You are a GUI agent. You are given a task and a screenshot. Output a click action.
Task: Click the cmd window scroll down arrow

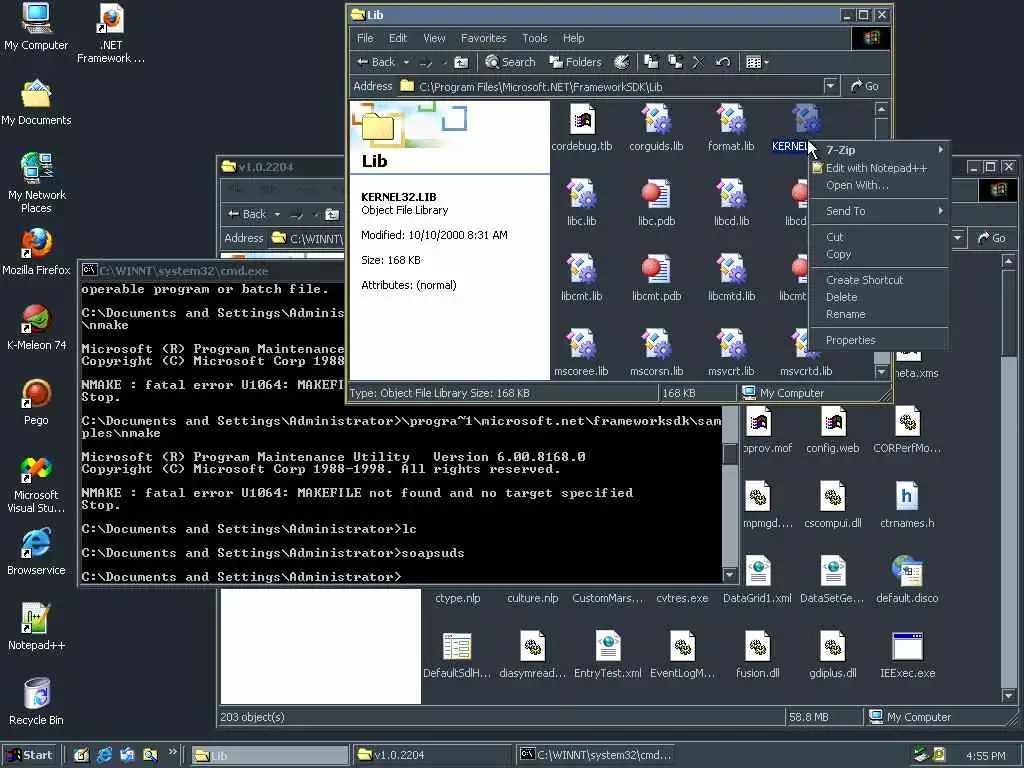730,575
